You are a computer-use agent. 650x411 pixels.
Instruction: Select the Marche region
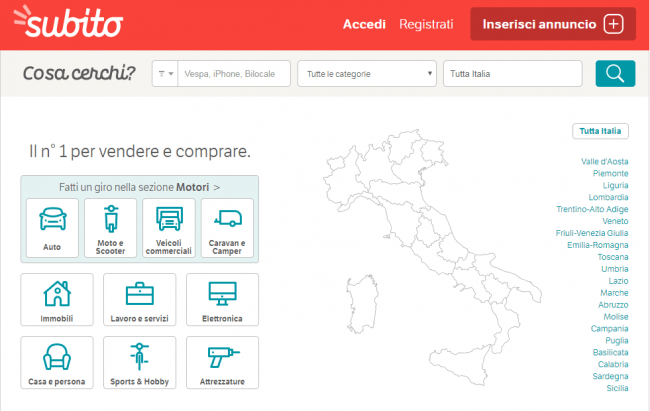614,293
